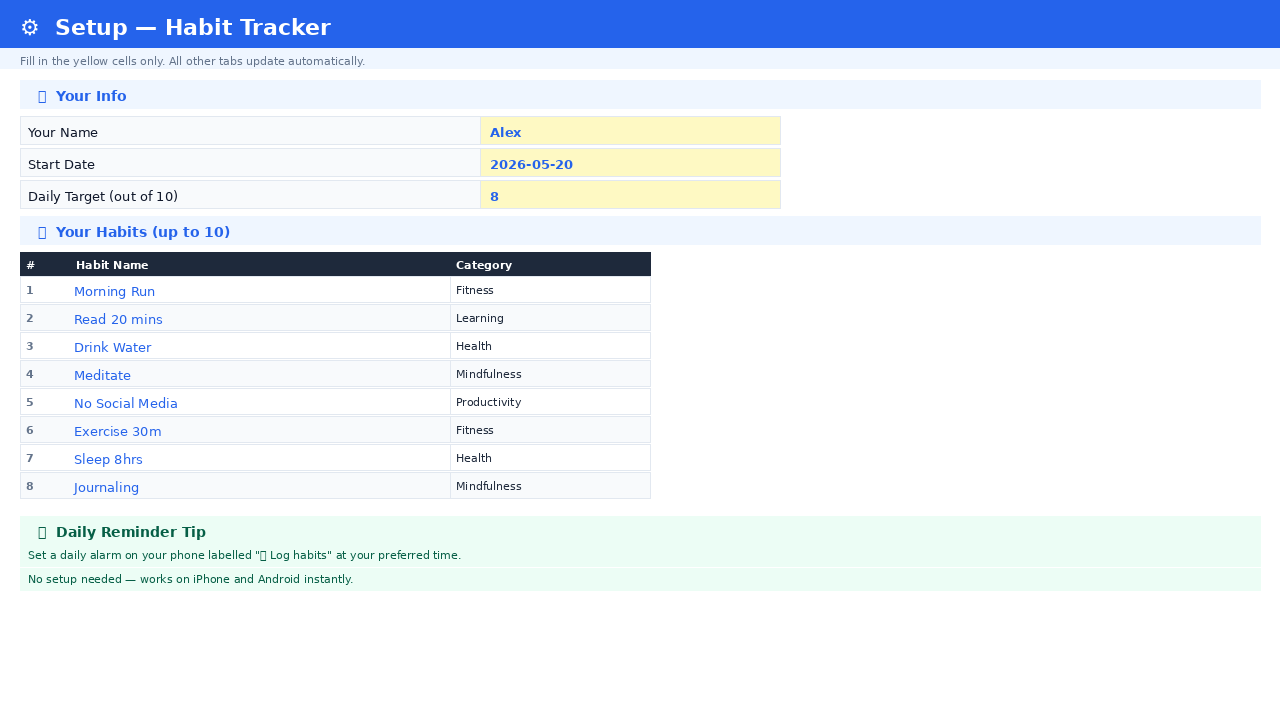Click the Daily Target (out of 10) label
The image size is (1280, 720).
pyautogui.click(x=103, y=196)
